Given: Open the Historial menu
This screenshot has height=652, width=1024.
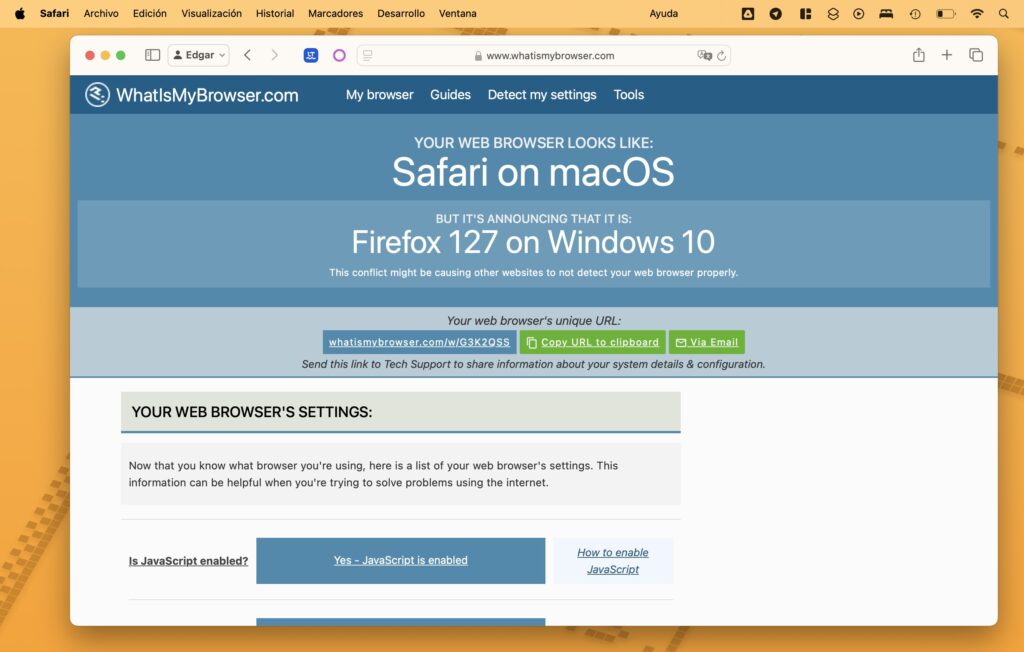Looking at the screenshot, I should point(275,13).
